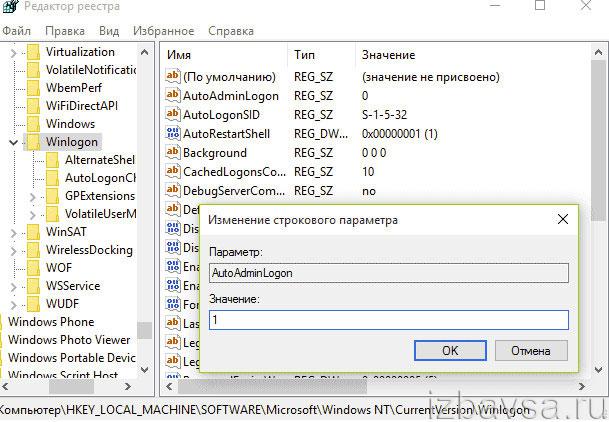Click the AutoRestartShell DWORD value icon
The height and width of the screenshot is (422, 609).
point(172,134)
